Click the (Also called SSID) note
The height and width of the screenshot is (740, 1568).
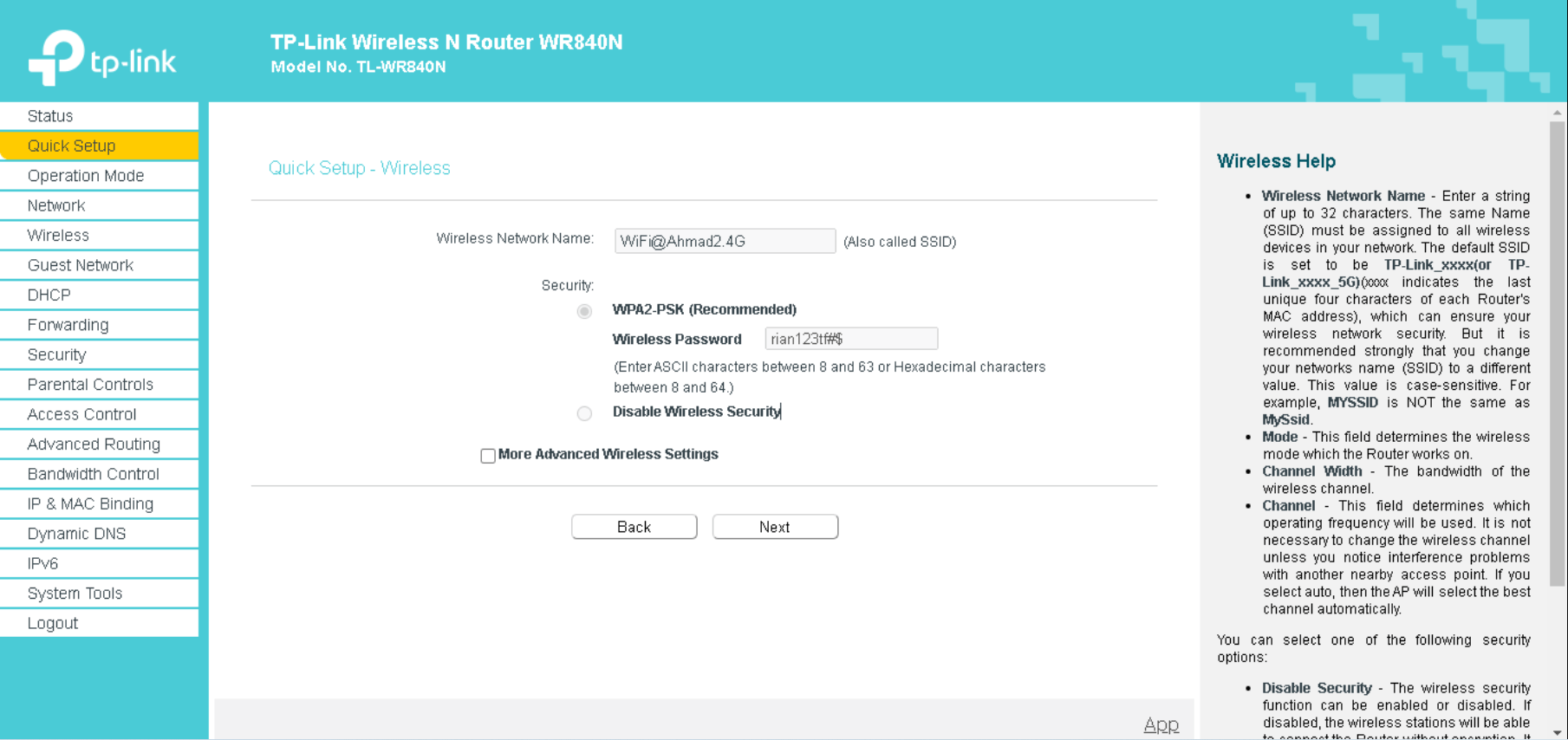[x=900, y=242]
